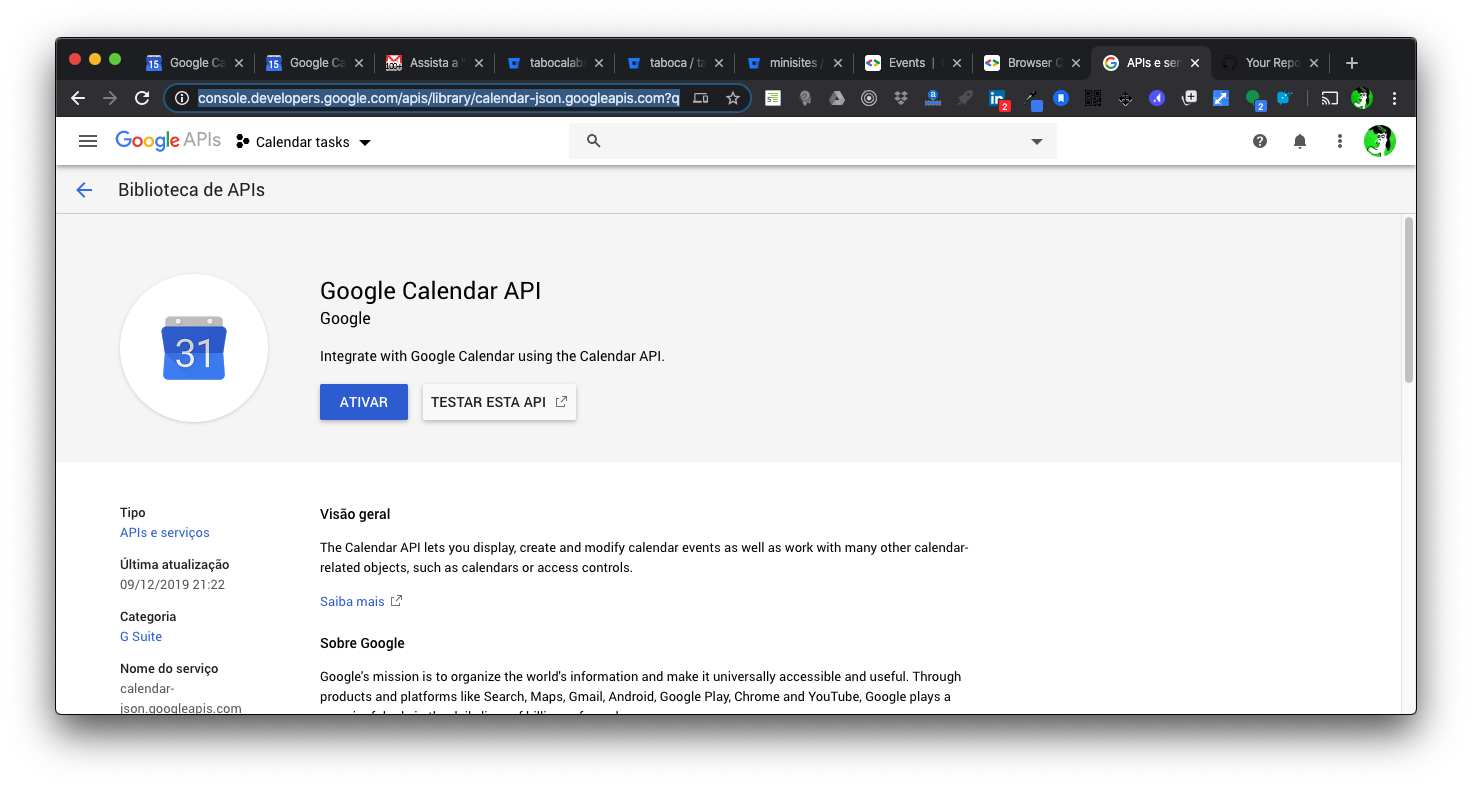The height and width of the screenshot is (788, 1472).
Task: Open the green chat extension with badge 2
Action: pos(1255,99)
